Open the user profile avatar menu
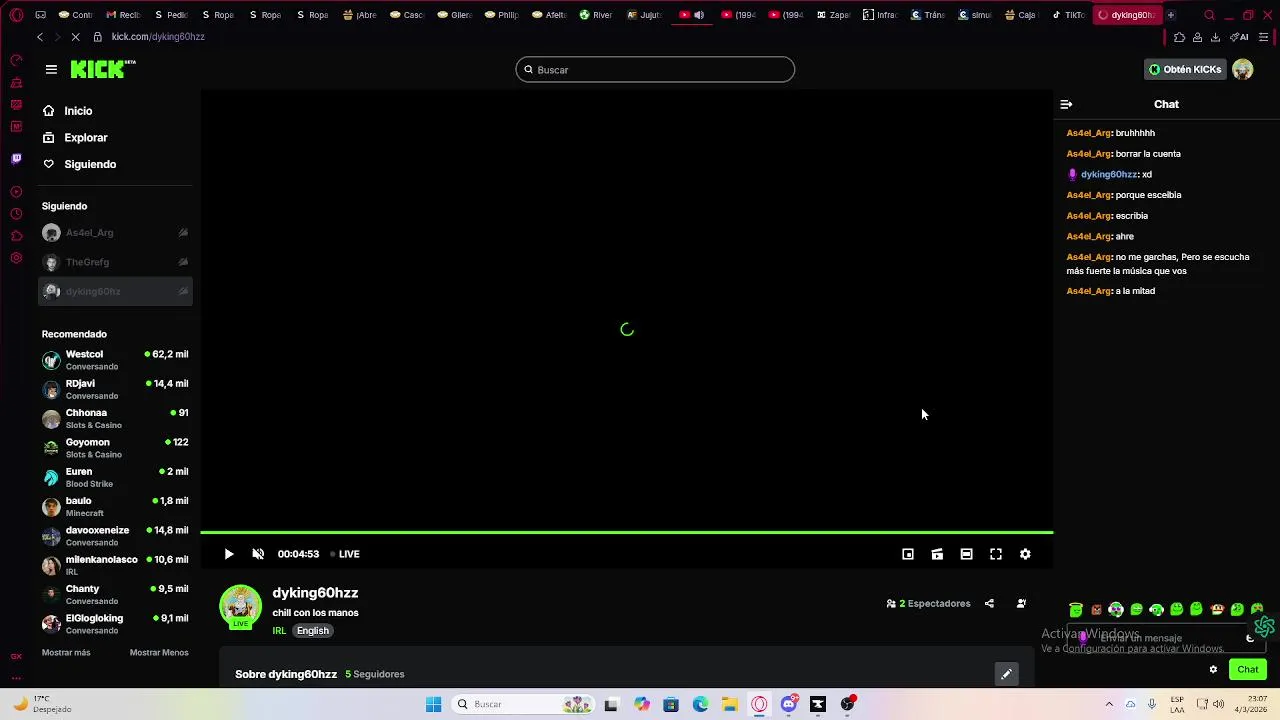1280x720 pixels. point(1243,70)
